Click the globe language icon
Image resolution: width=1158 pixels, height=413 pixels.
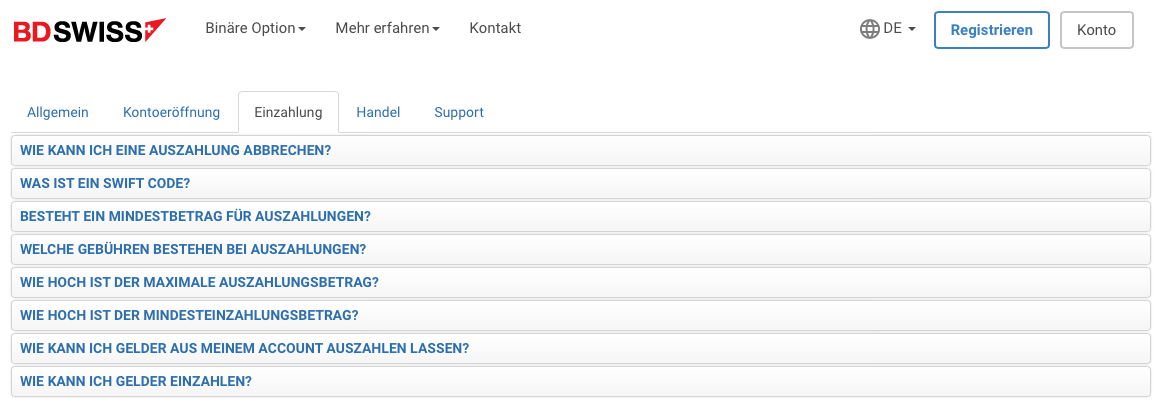coord(869,29)
